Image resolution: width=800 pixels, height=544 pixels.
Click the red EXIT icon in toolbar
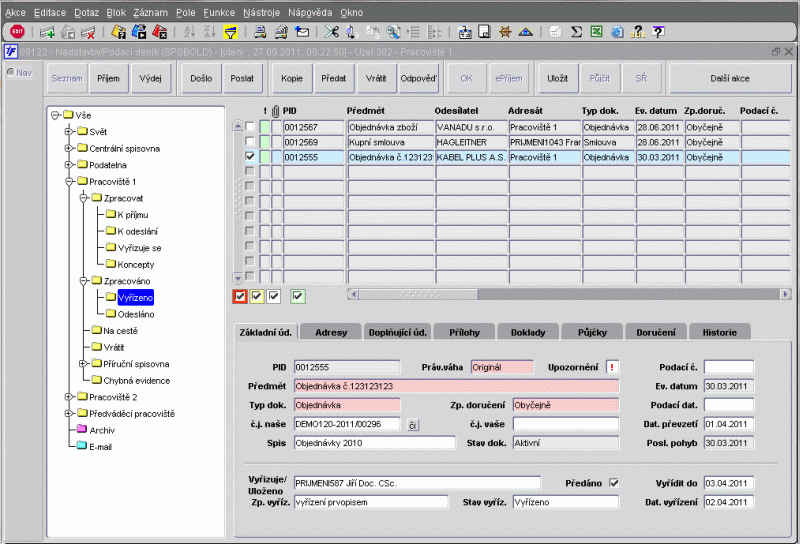(17, 32)
